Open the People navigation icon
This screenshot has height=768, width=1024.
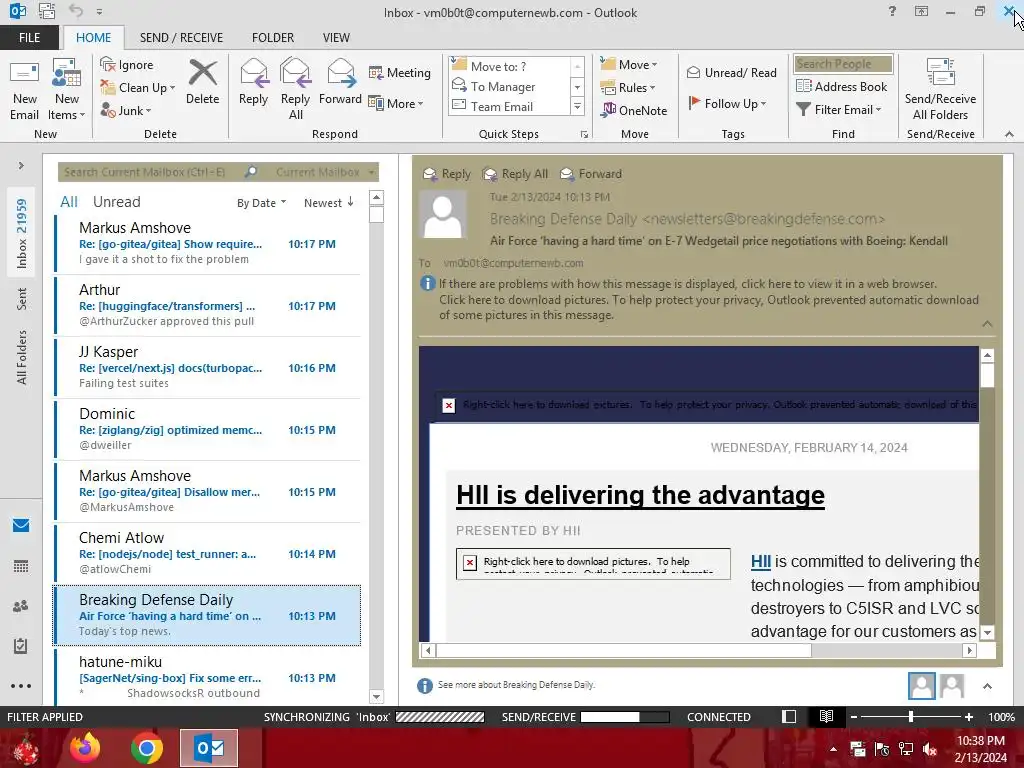coord(21,606)
